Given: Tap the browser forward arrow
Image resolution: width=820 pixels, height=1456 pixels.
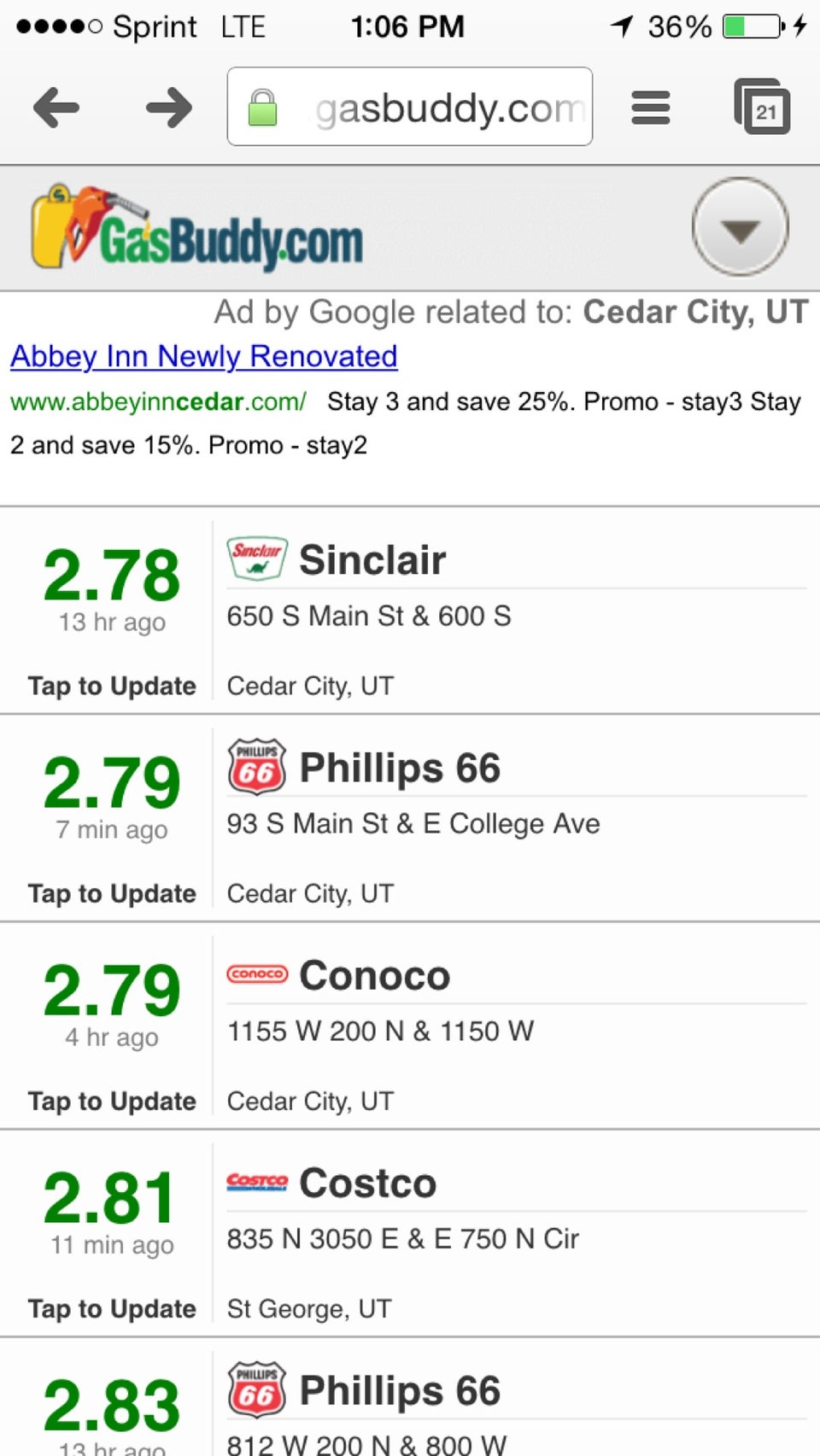Looking at the screenshot, I should click(x=169, y=108).
